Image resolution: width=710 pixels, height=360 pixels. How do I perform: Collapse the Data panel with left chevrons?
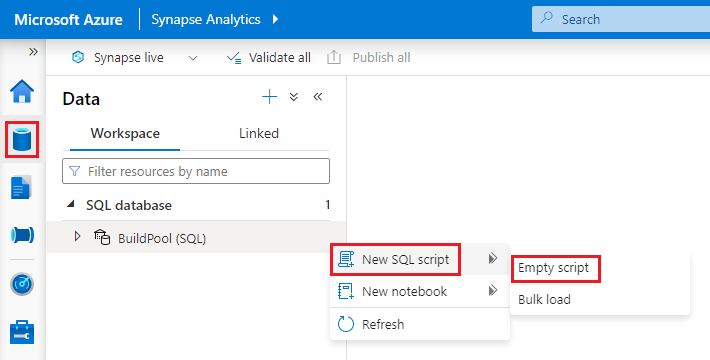[x=318, y=96]
